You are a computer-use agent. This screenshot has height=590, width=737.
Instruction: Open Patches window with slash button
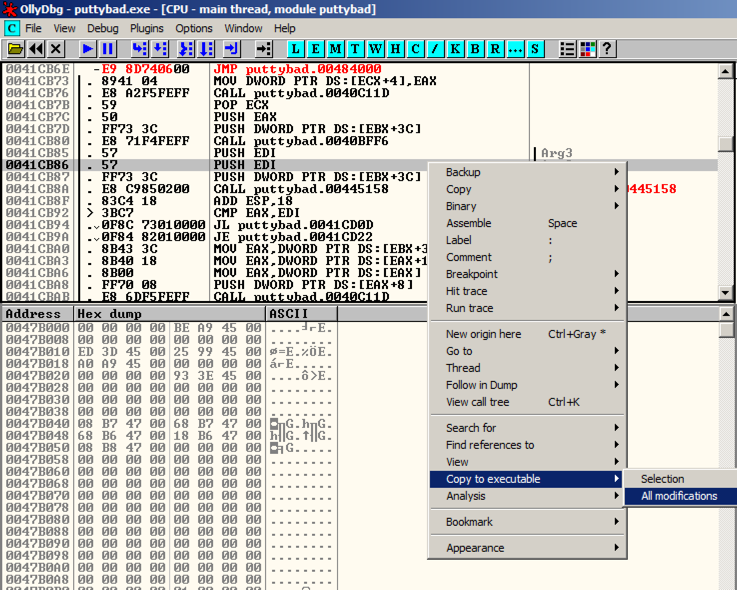click(435, 49)
